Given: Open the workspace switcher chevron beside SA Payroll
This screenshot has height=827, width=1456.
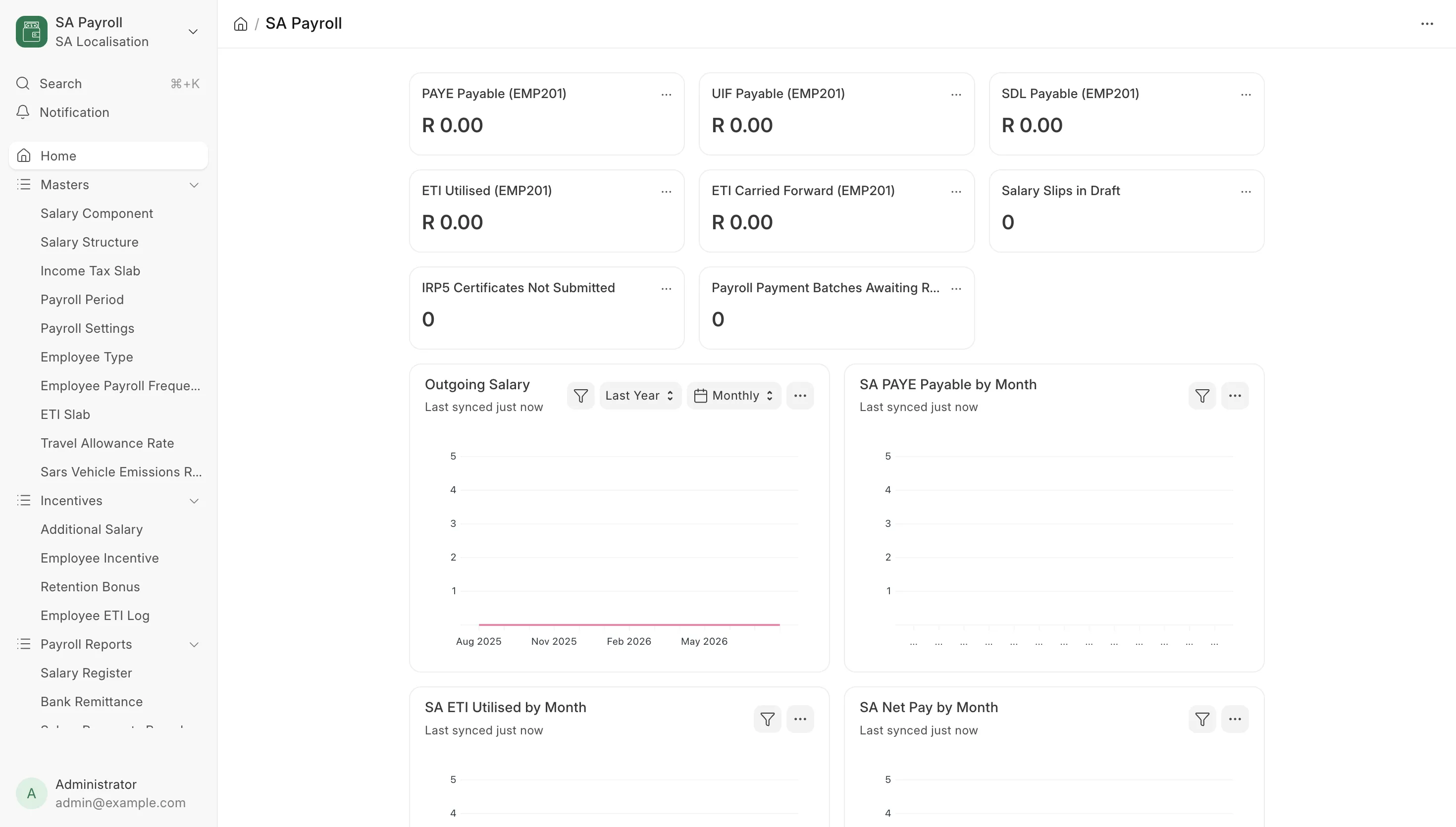Looking at the screenshot, I should tap(193, 32).
